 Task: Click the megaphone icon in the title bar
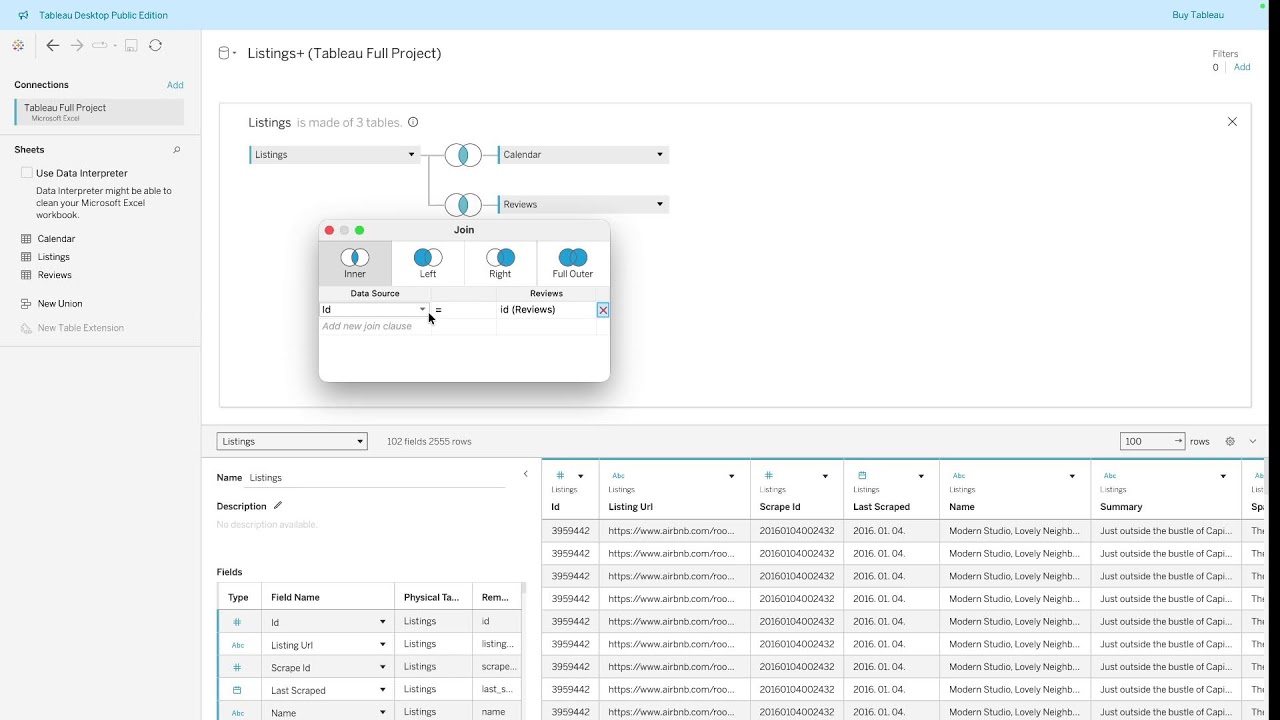[x=23, y=15]
